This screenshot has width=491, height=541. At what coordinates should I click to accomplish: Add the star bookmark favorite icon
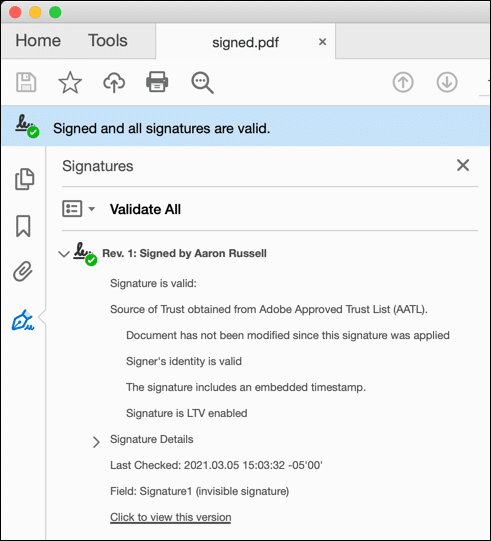coord(70,82)
